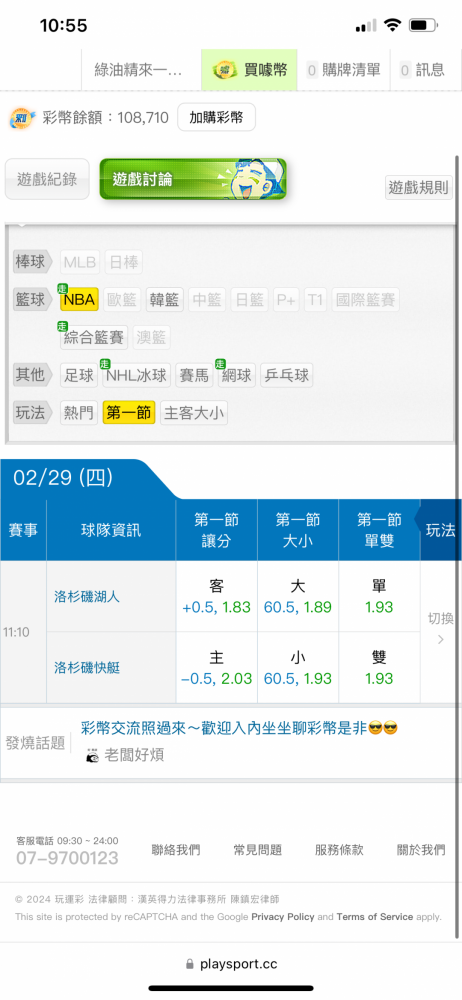Open 洛杉磯湖人 team link
Screen dimensions: 462x1000
(x=87, y=597)
